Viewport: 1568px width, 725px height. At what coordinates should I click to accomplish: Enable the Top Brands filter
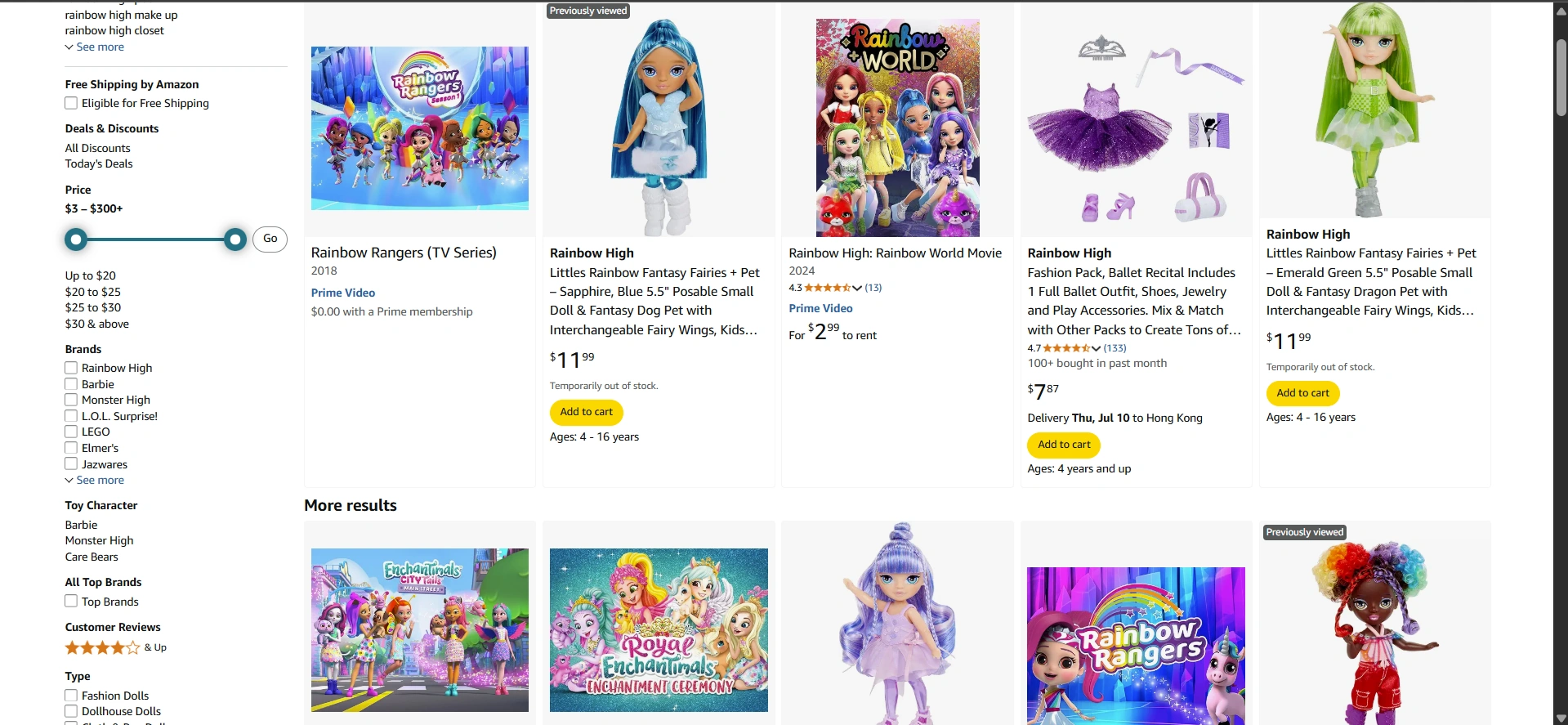[x=71, y=601]
